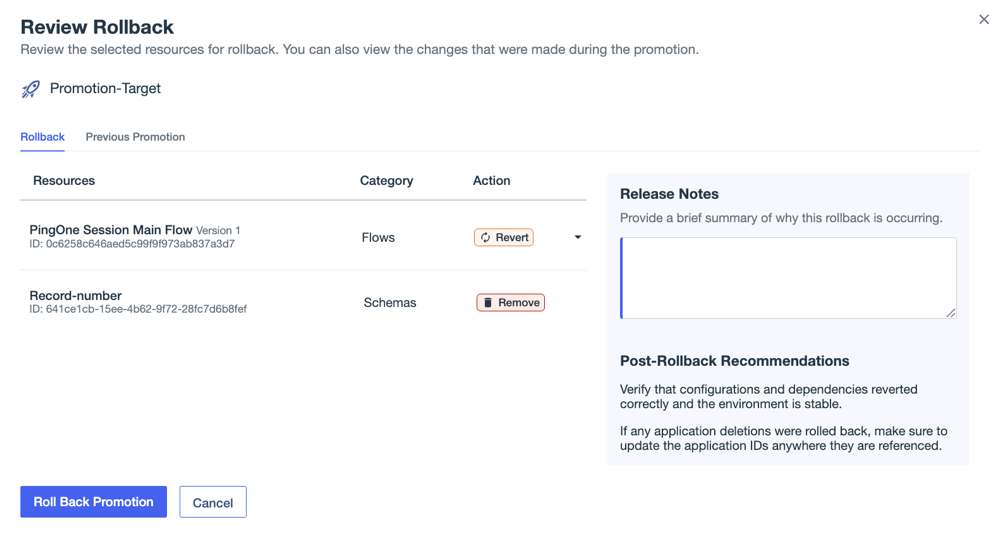
Task: Click the Revert action badge
Action: (504, 237)
